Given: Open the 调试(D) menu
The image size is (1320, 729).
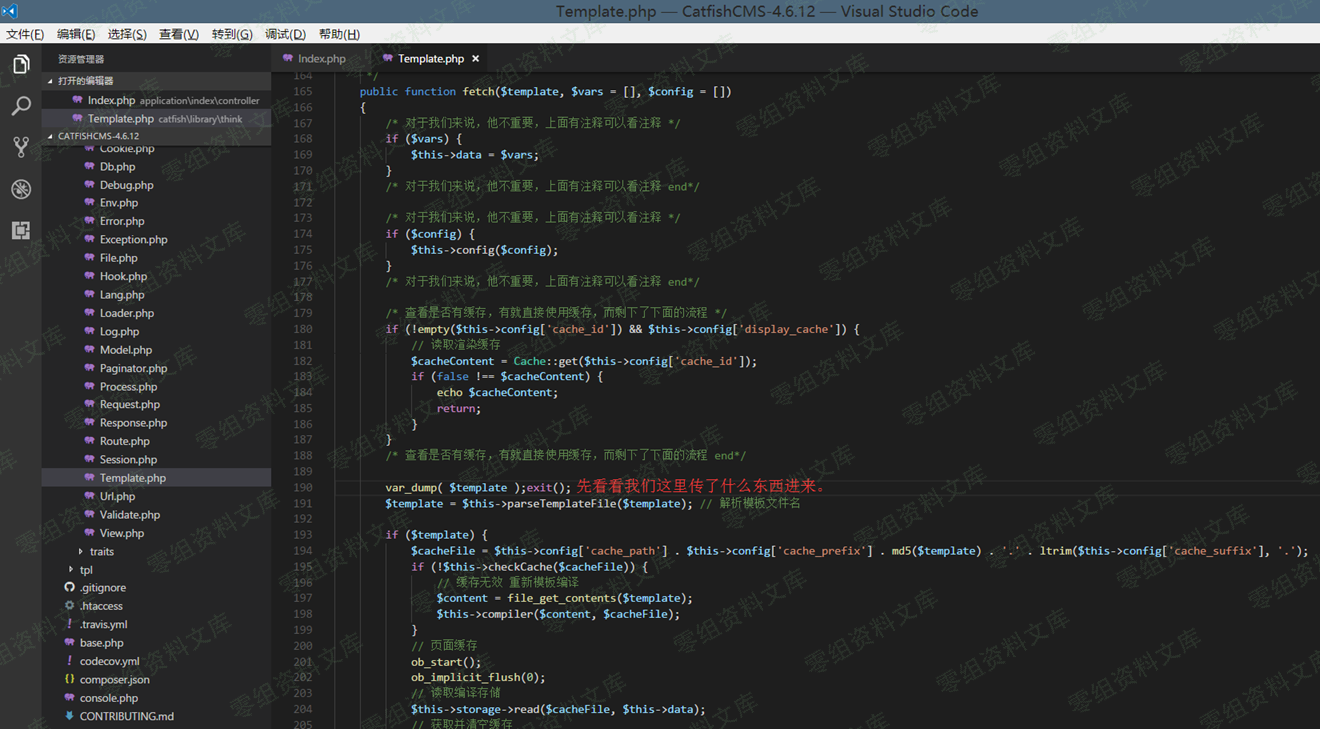Looking at the screenshot, I should tap(285, 34).
